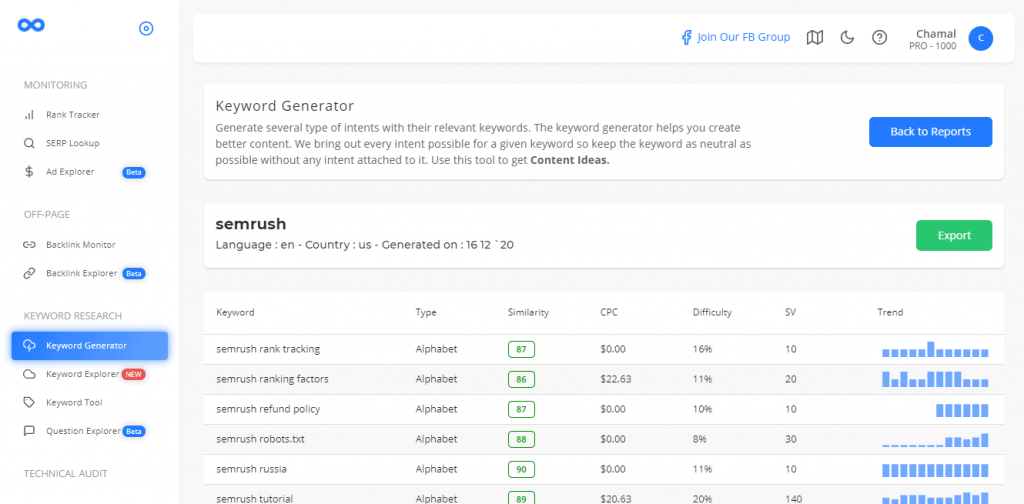Screen dimensions: 1024x504
Task: Click the Question Explorer chat bubble icon
Action: point(29,432)
